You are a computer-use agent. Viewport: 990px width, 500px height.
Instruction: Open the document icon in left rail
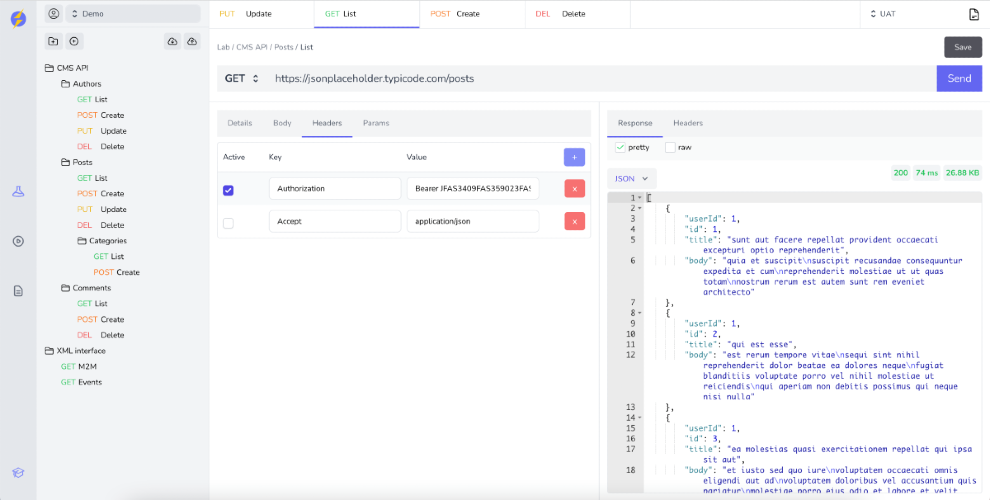click(18, 291)
